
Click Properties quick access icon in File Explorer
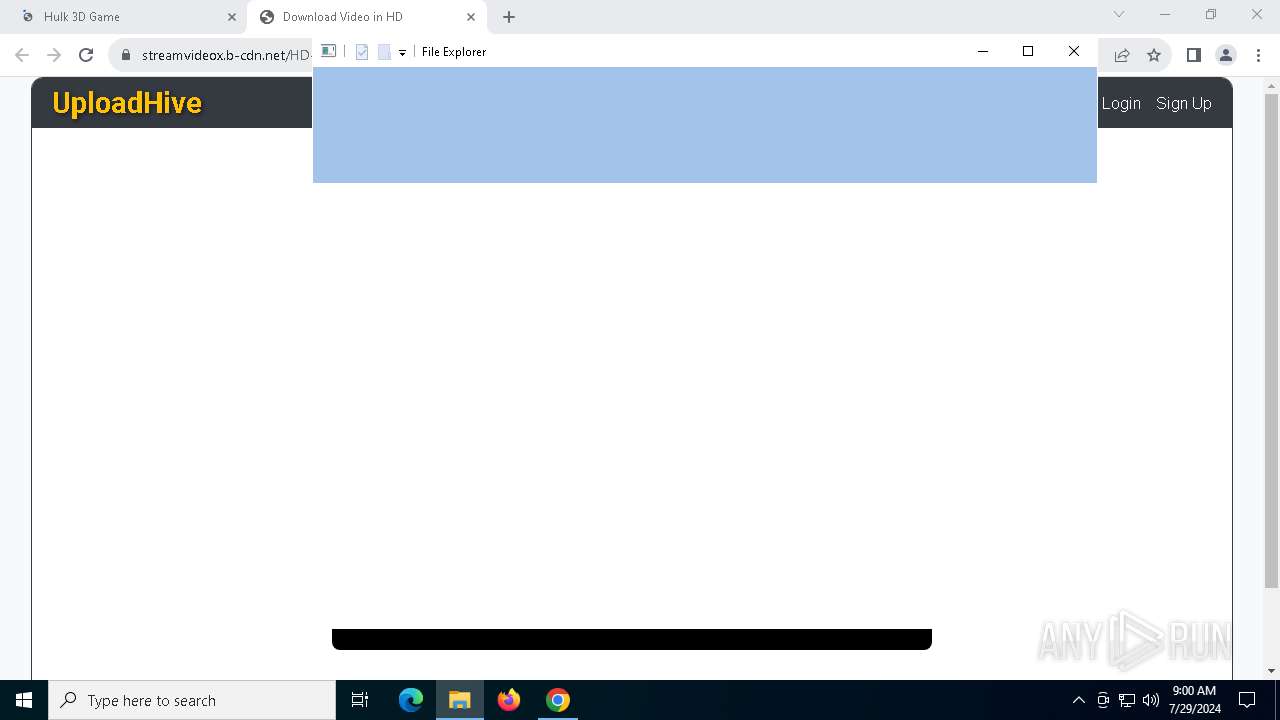(x=362, y=52)
